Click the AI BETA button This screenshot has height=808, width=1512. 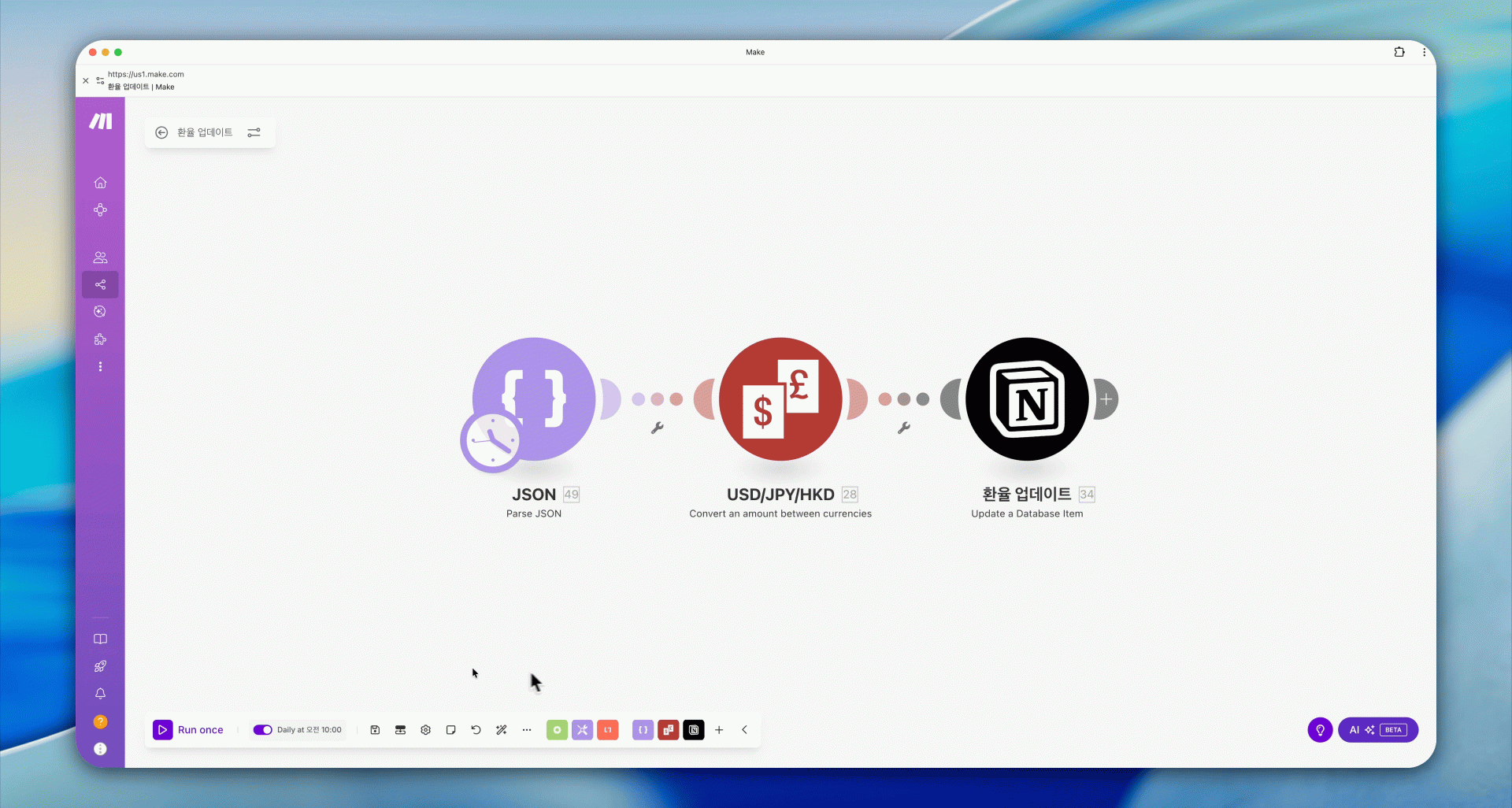(1377, 730)
